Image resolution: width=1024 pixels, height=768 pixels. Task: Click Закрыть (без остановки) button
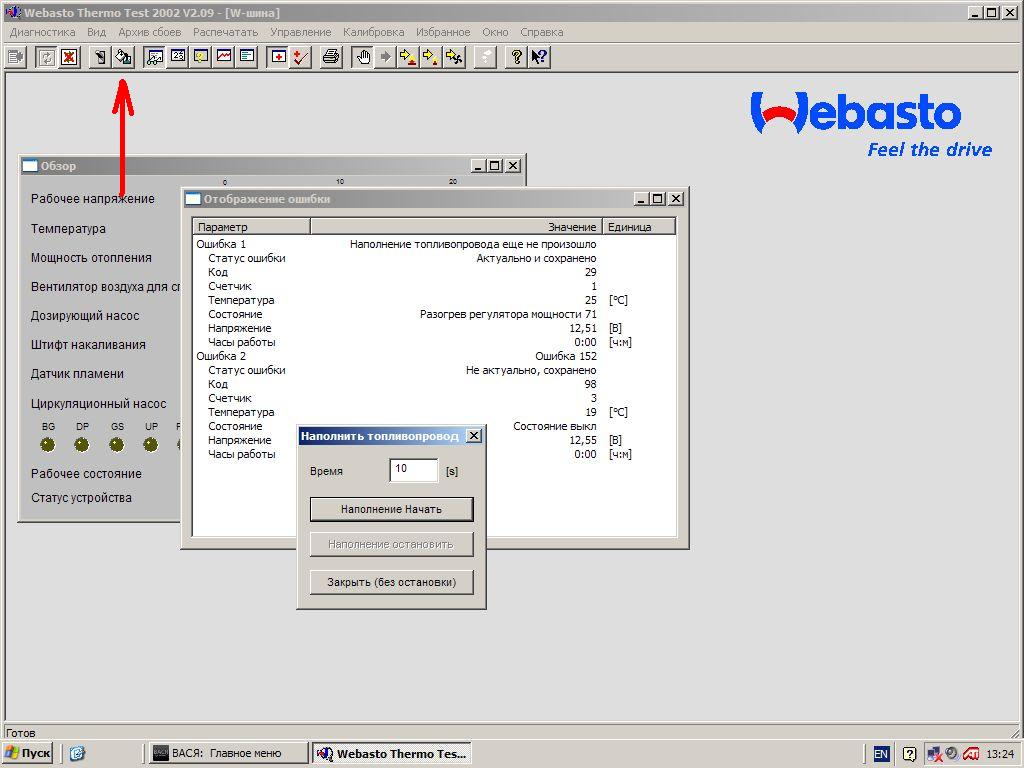click(391, 582)
